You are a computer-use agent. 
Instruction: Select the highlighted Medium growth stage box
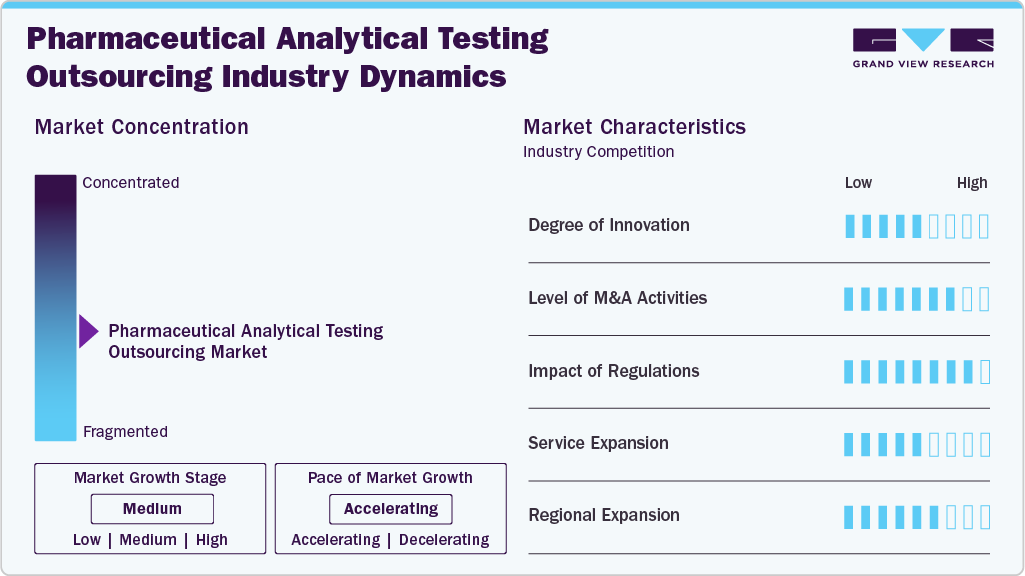[152, 509]
